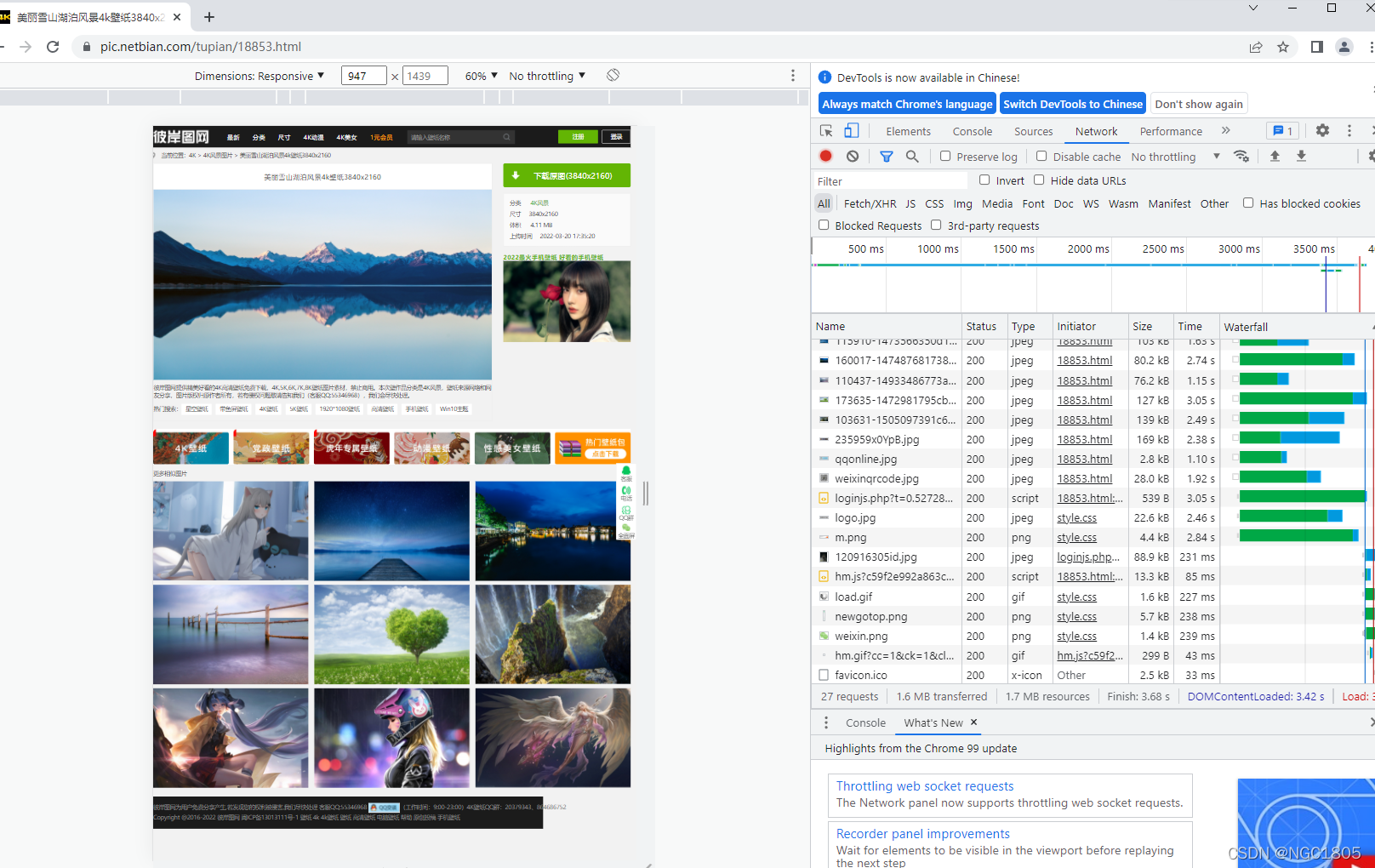
Task: Close the What's New drawer tab
Action: pos(974,722)
